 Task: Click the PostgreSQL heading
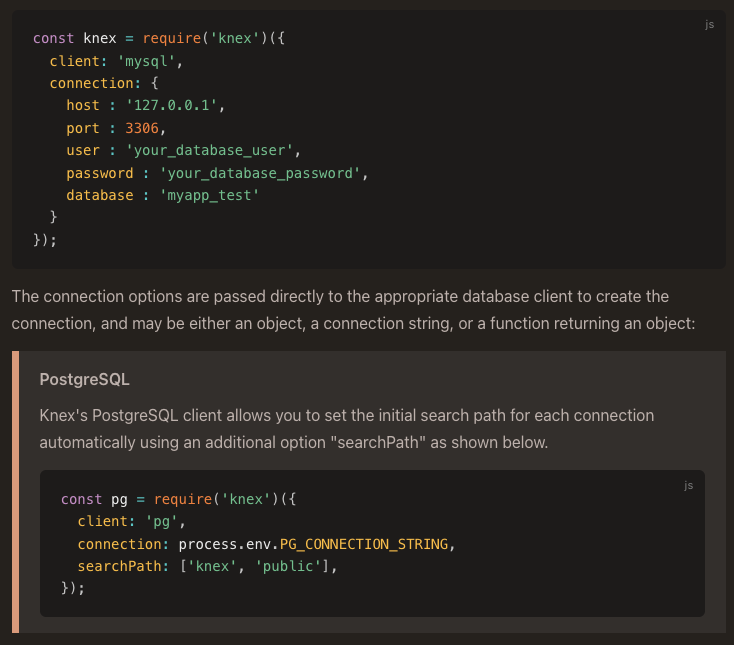point(84,379)
